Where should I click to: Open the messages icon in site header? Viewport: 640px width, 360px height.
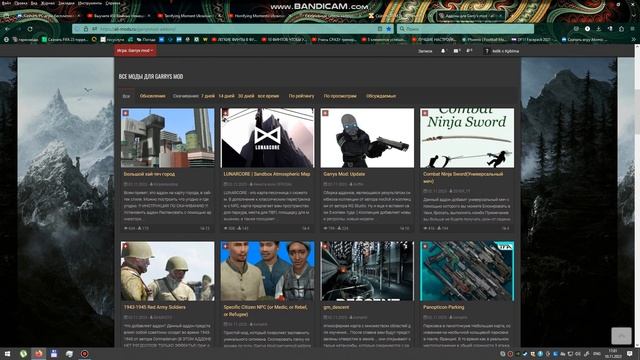click(x=457, y=51)
